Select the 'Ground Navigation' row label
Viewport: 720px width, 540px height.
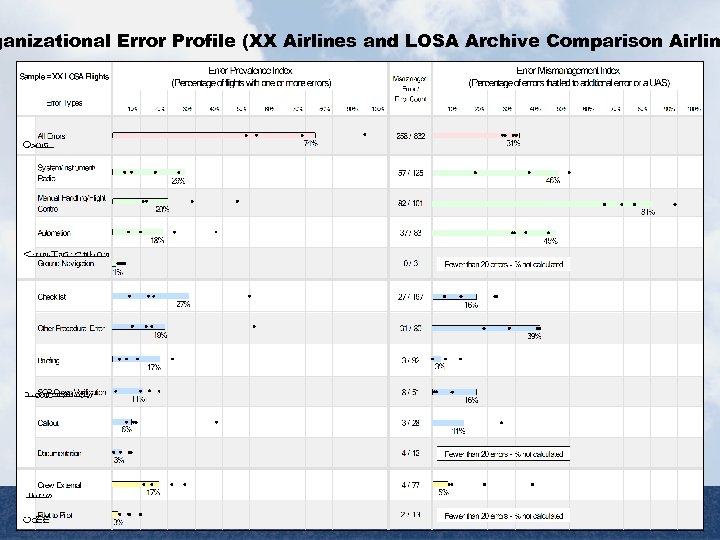tap(66, 264)
